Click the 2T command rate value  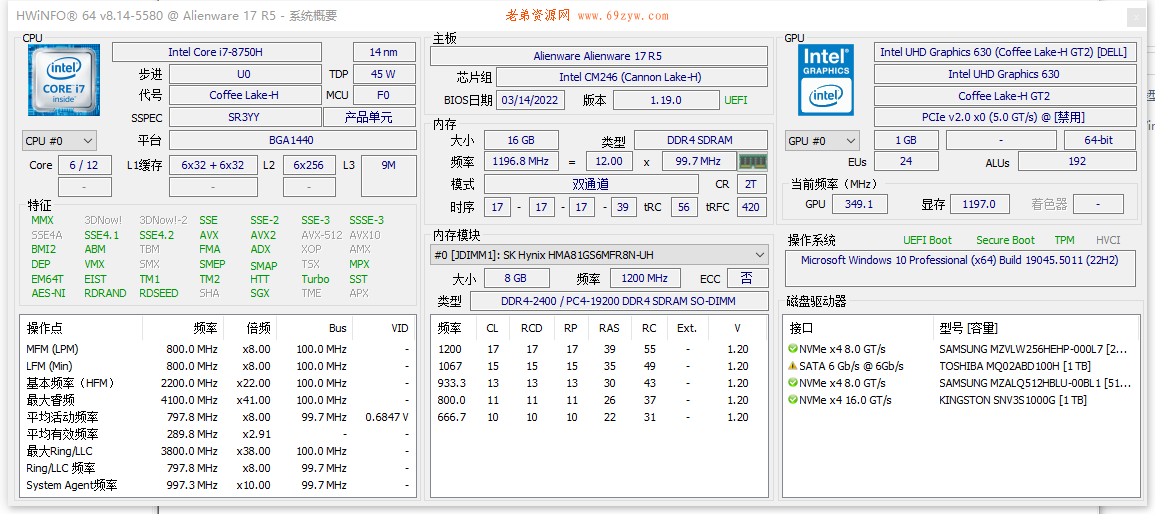[751, 184]
